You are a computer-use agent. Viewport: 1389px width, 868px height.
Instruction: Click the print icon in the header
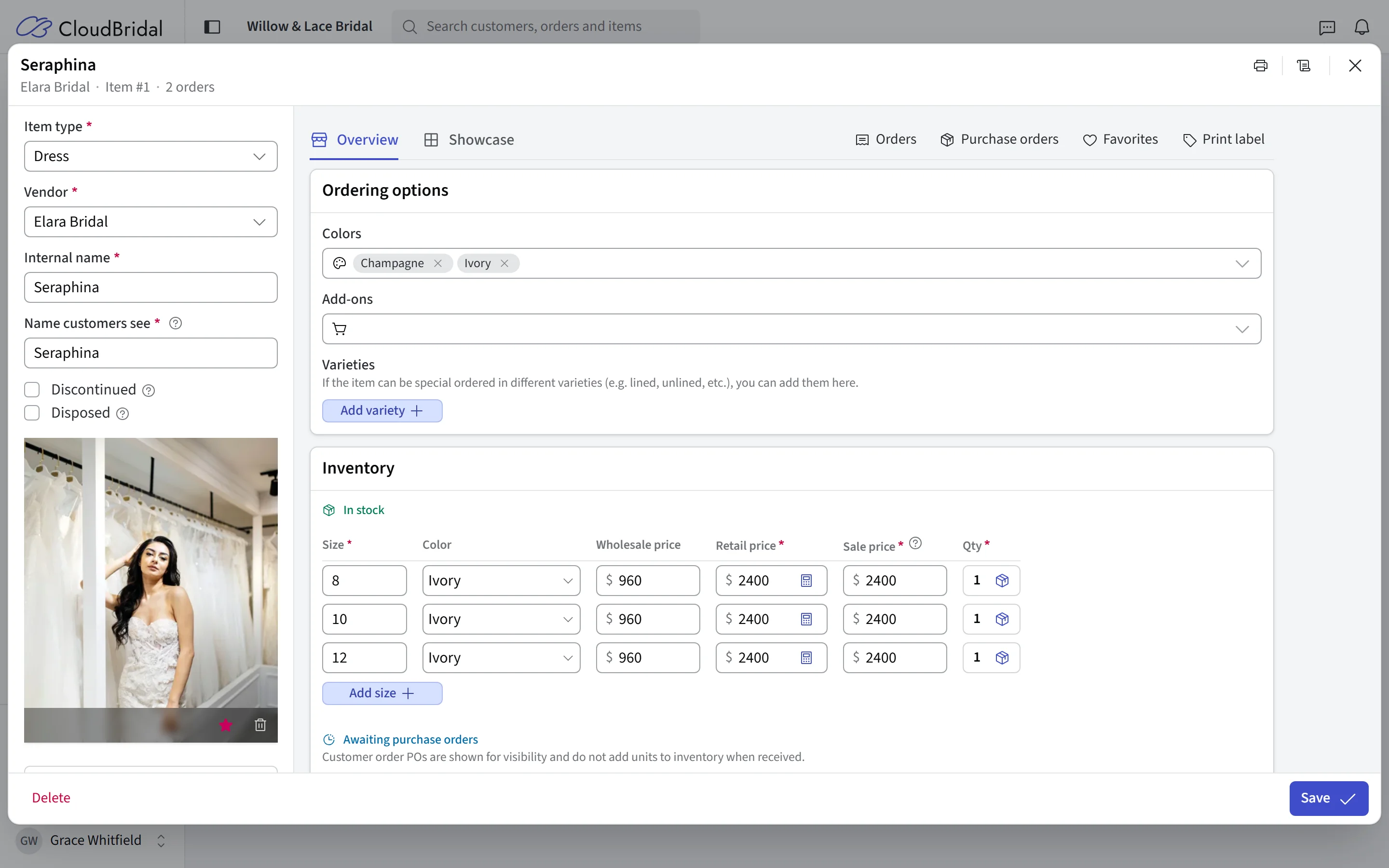(x=1260, y=66)
